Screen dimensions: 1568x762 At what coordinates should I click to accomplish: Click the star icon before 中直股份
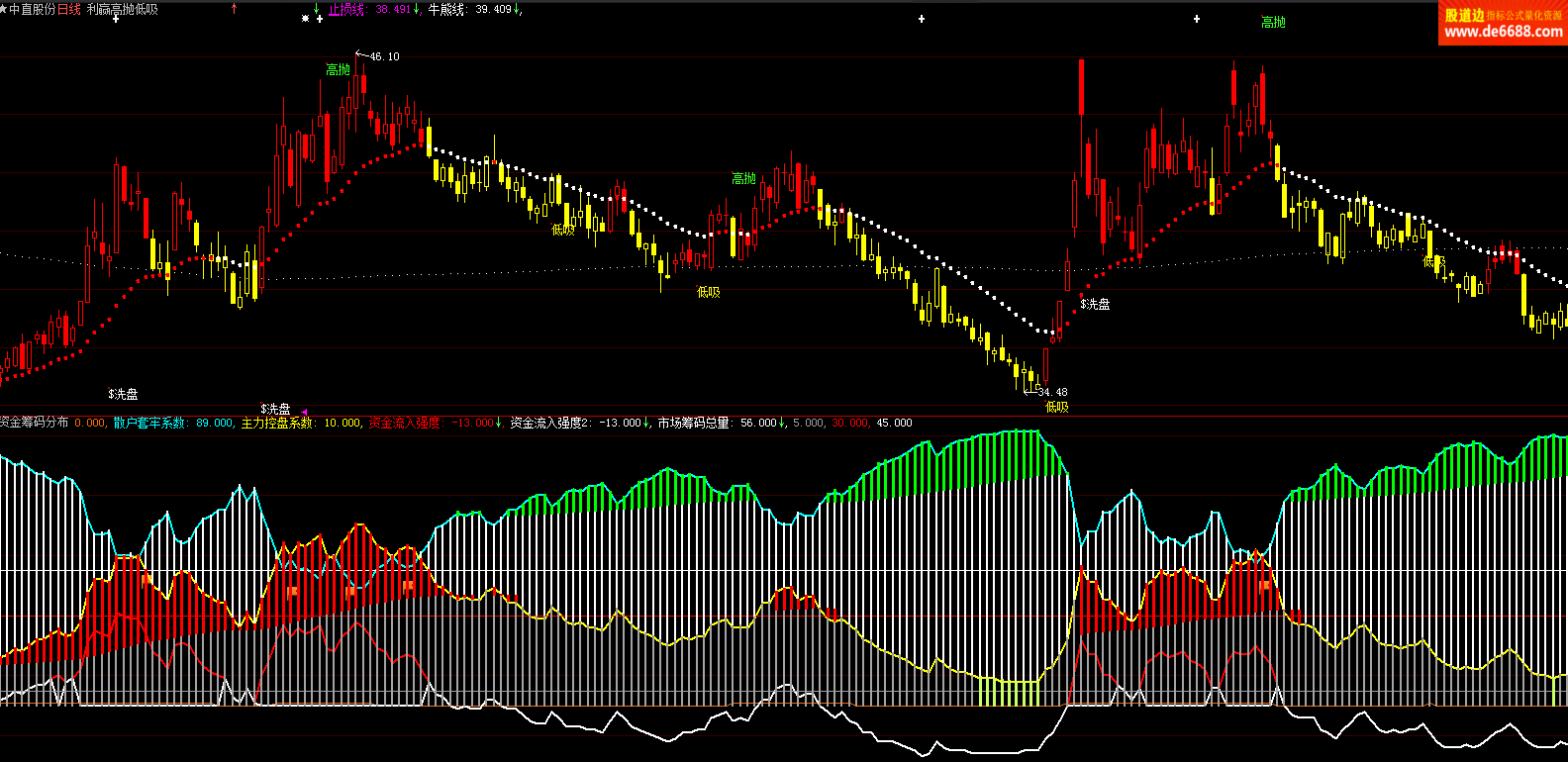(4, 9)
